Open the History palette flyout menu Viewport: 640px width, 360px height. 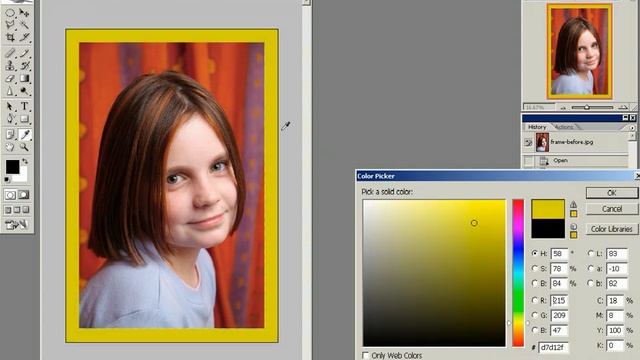coord(632,127)
